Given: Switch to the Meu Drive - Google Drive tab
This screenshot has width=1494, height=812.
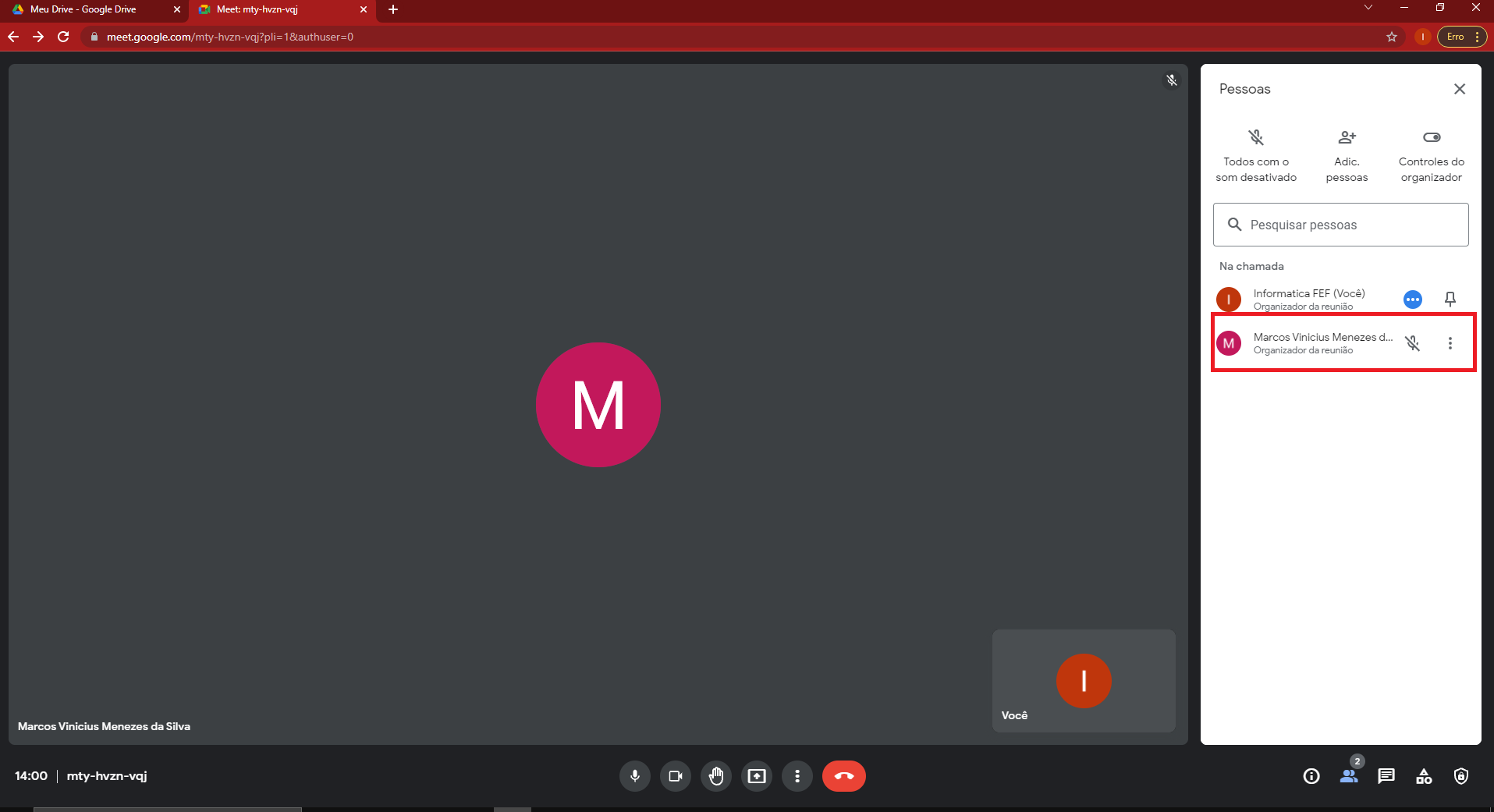Looking at the screenshot, I should coord(94,9).
